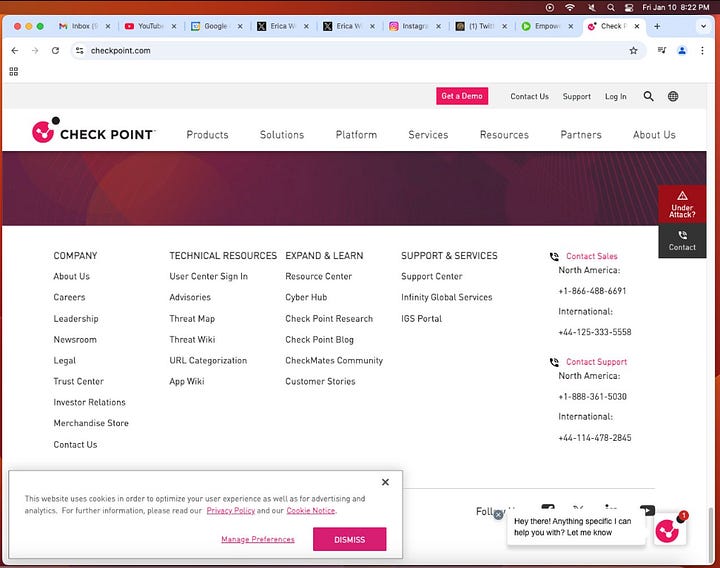Click the Under Attack? warning button
Screen dimensions: 720x568
tap(682, 204)
